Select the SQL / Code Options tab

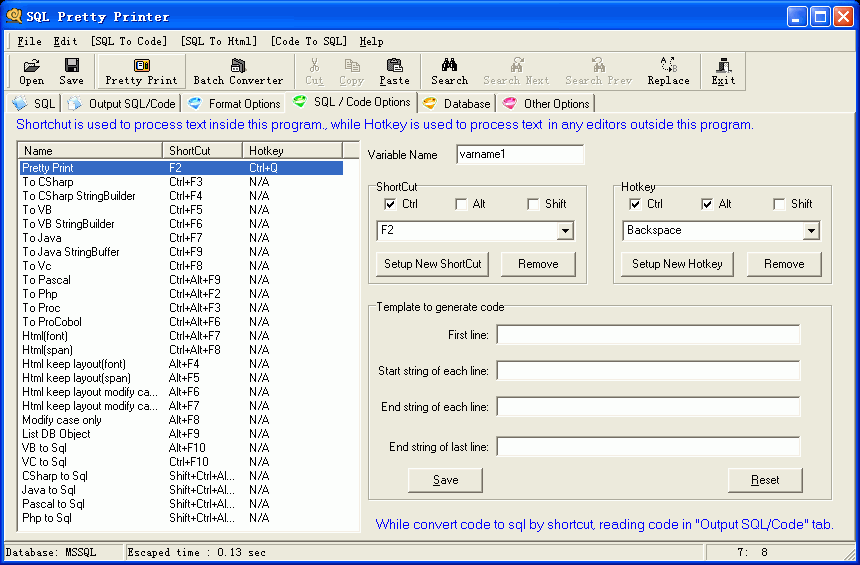(x=352, y=102)
